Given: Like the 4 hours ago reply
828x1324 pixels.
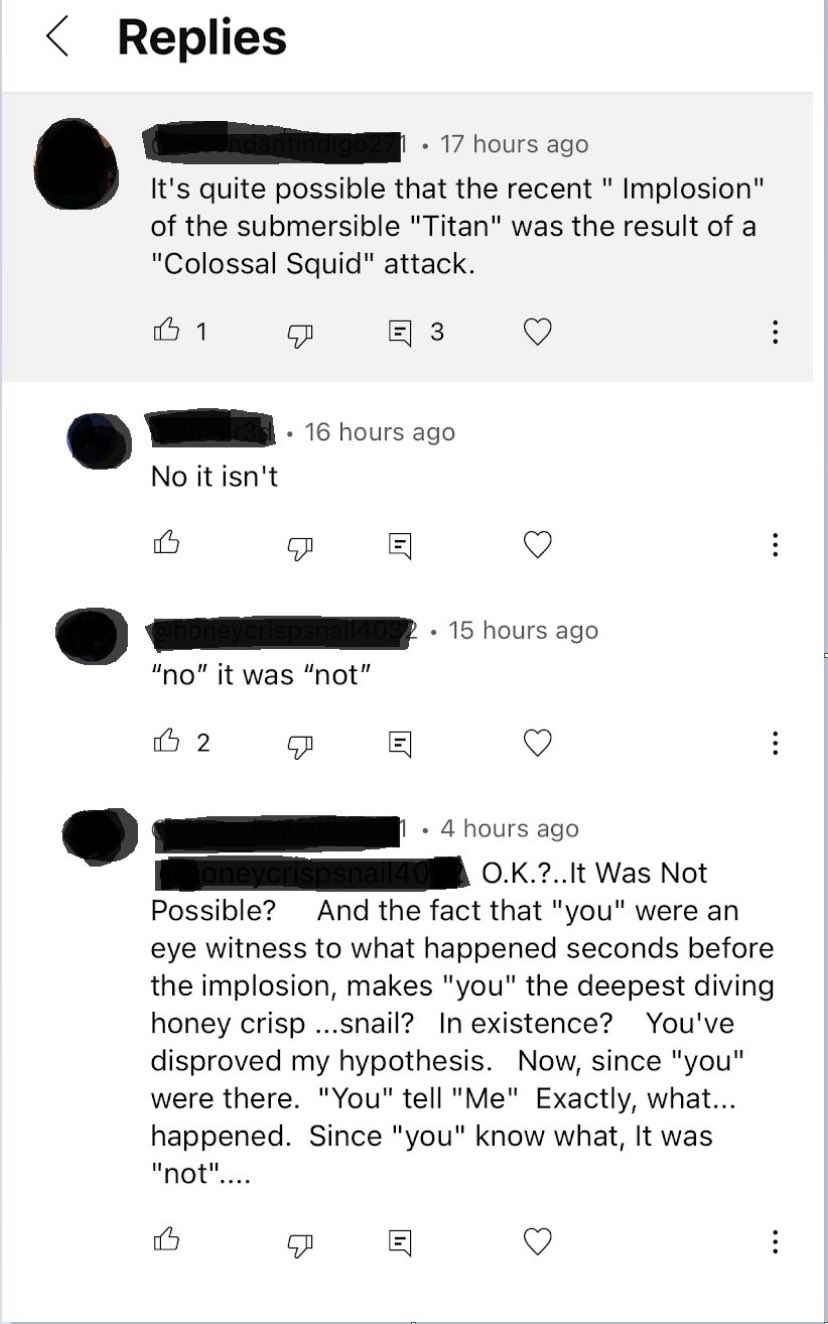Looking at the screenshot, I should click(x=167, y=1241).
